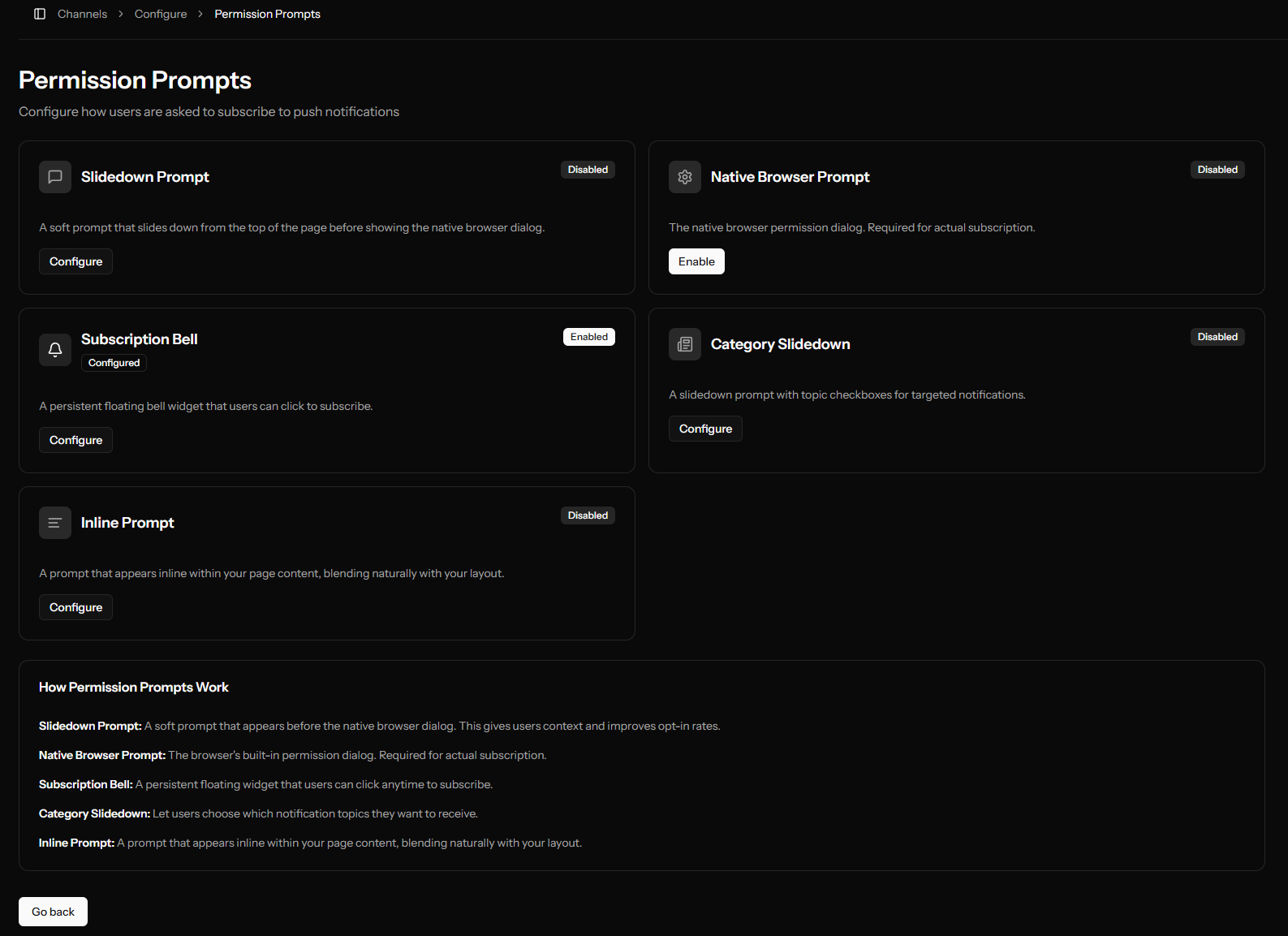Enable the Native Browser Prompt
The image size is (1288, 936).
coord(696,261)
